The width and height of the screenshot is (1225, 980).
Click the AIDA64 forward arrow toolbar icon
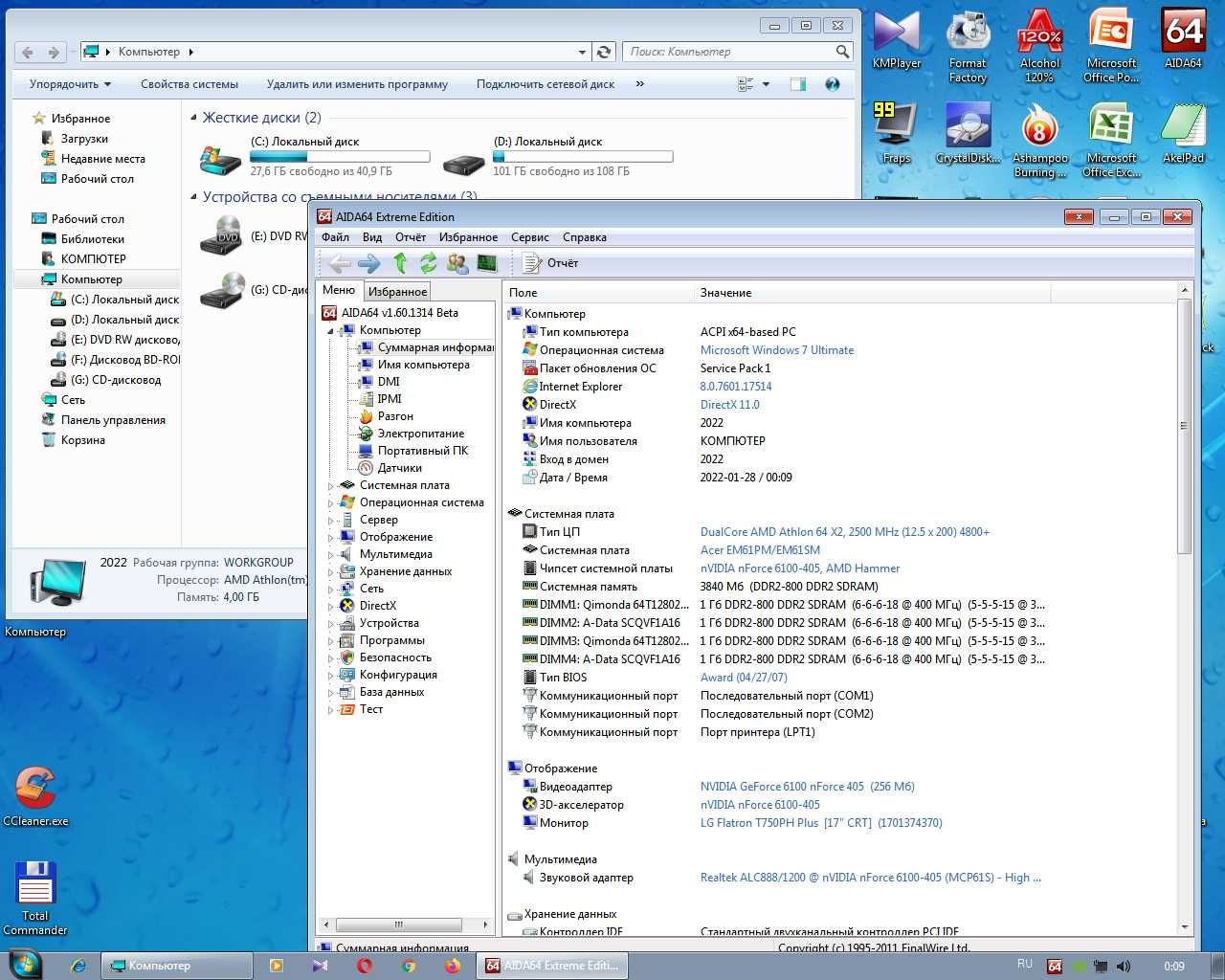[x=368, y=263]
